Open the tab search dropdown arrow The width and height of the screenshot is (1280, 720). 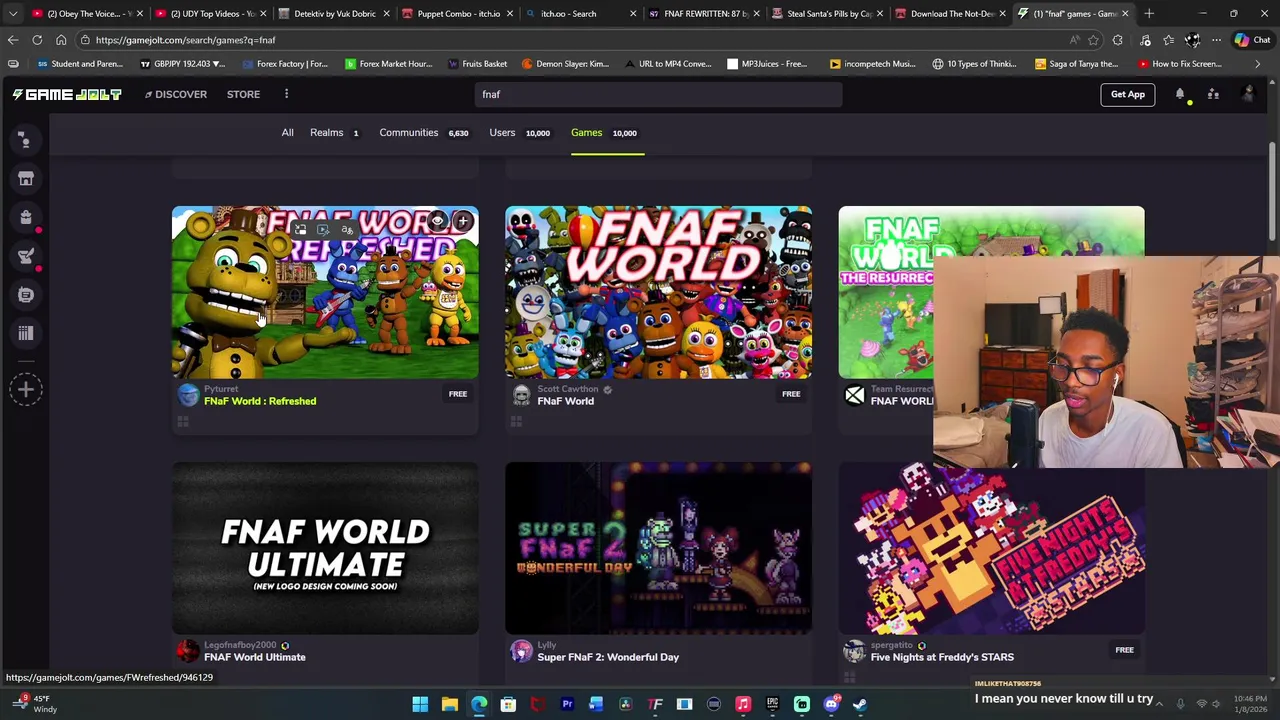13,14
